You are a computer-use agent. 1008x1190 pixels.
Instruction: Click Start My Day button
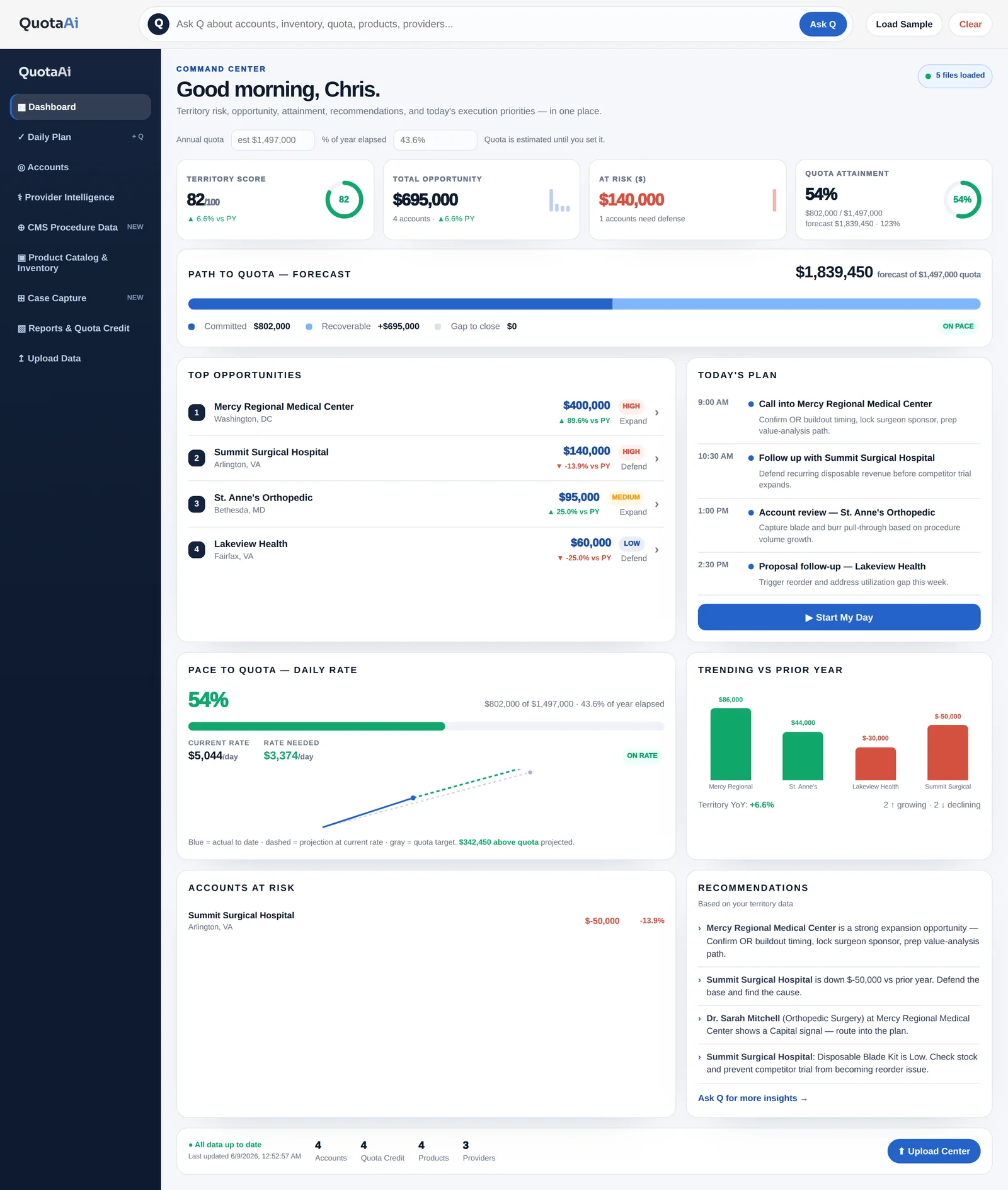[839, 618]
